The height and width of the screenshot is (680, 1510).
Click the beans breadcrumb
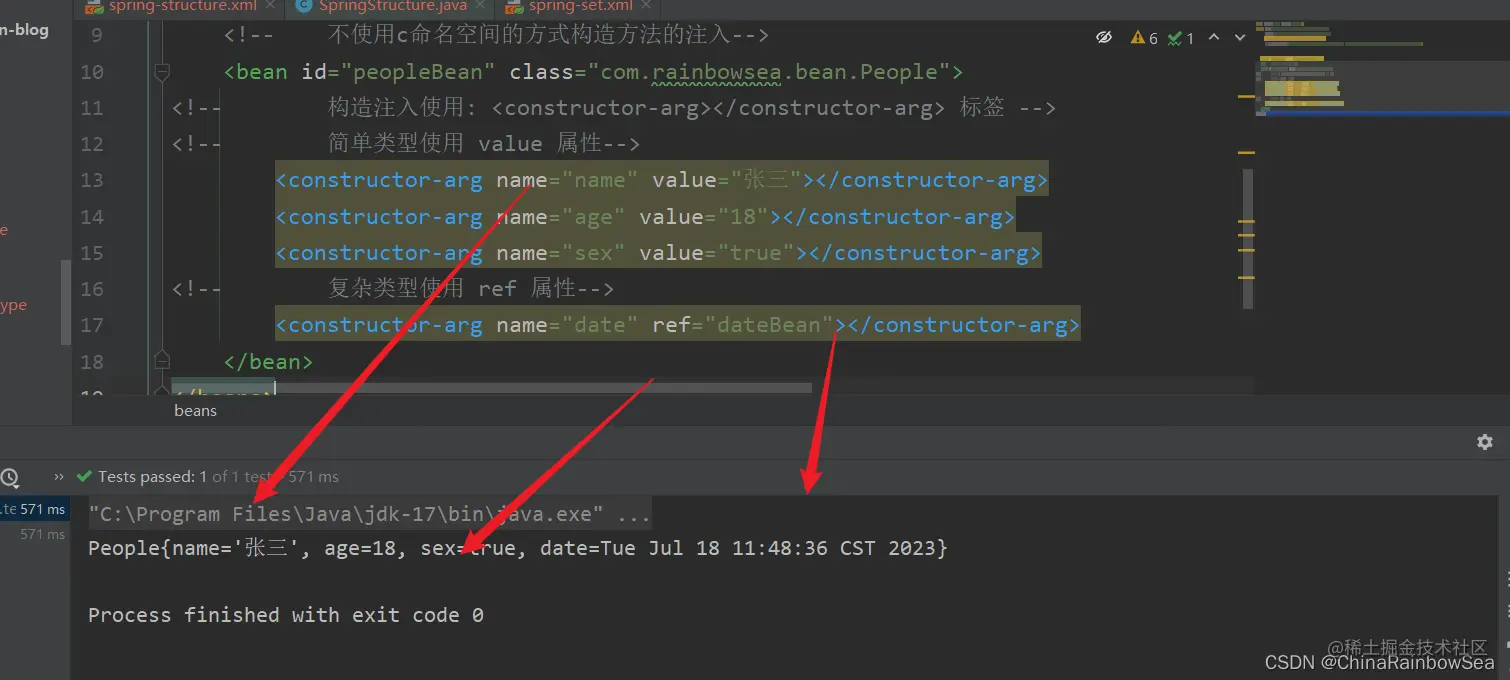tap(195, 410)
